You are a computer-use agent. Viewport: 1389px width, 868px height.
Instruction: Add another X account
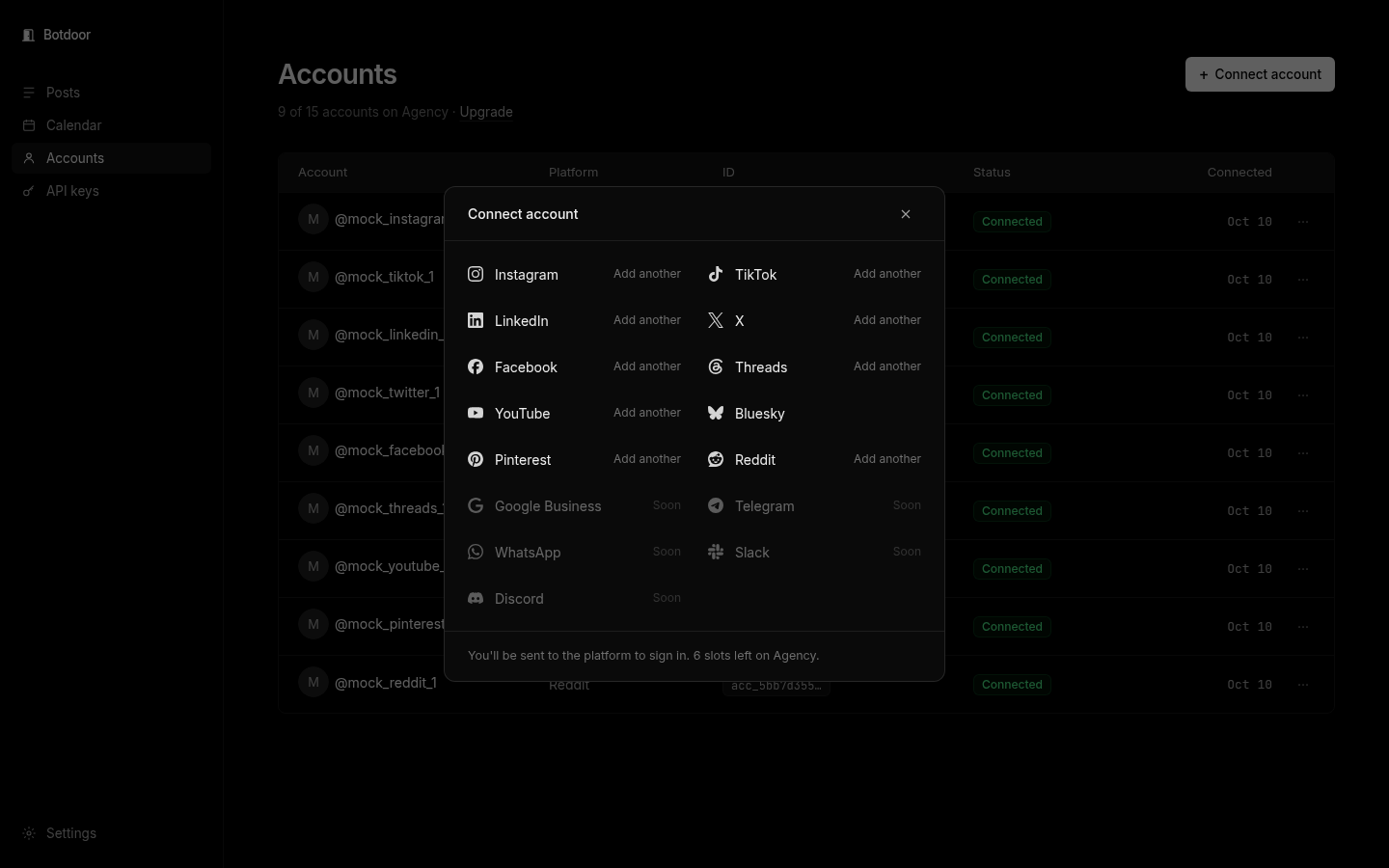coord(887,320)
